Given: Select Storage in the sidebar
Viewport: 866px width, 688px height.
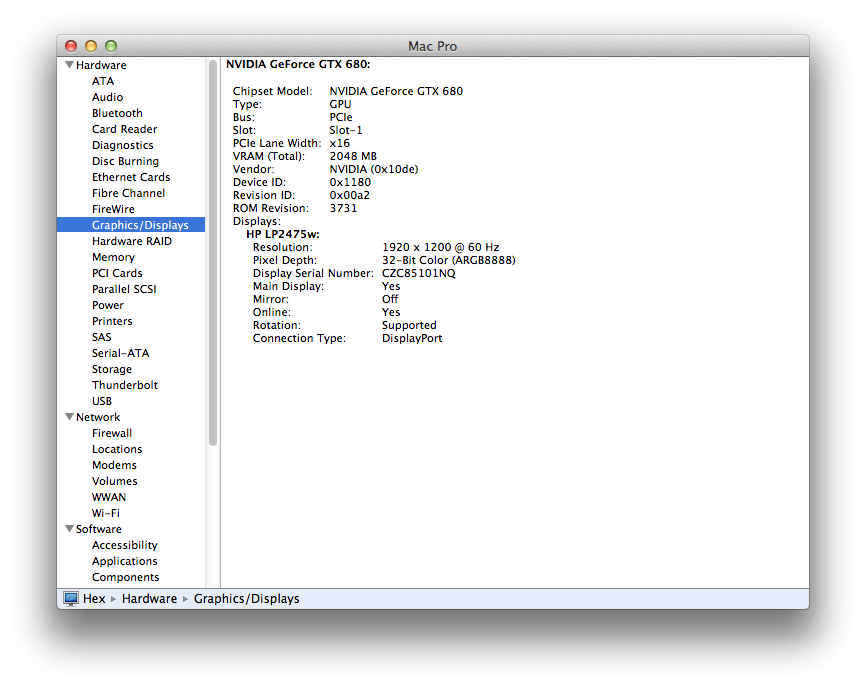Looking at the screenshot, I should click(x=112, y=369).
